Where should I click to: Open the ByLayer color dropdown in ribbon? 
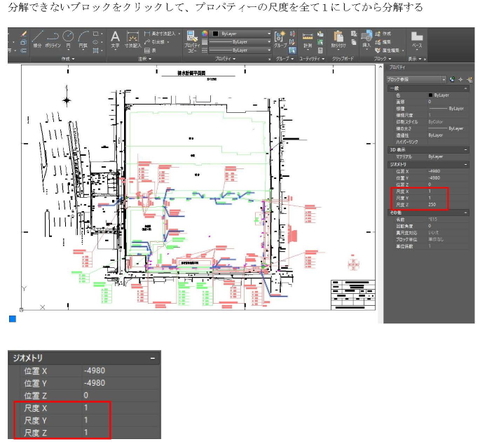[242, 34]
